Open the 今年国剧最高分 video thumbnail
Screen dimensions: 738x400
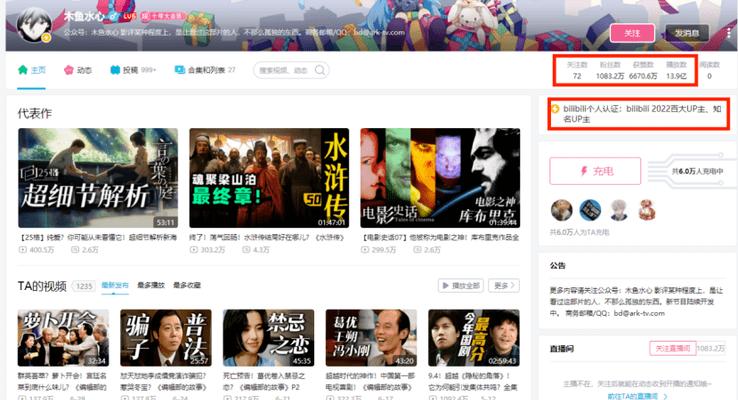(474, 337)
